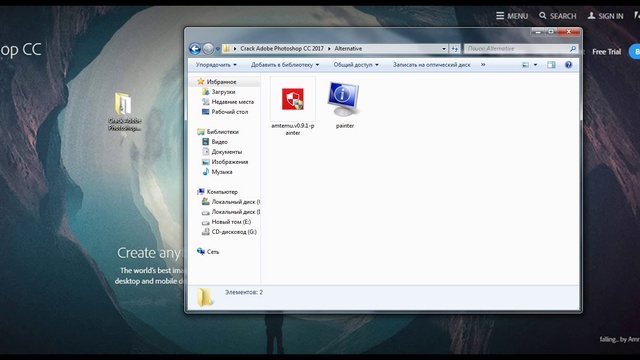Click the Музыка note icon in sidebar
The height and width of the screenshot is (360, 640).
[x=206, y=172]
